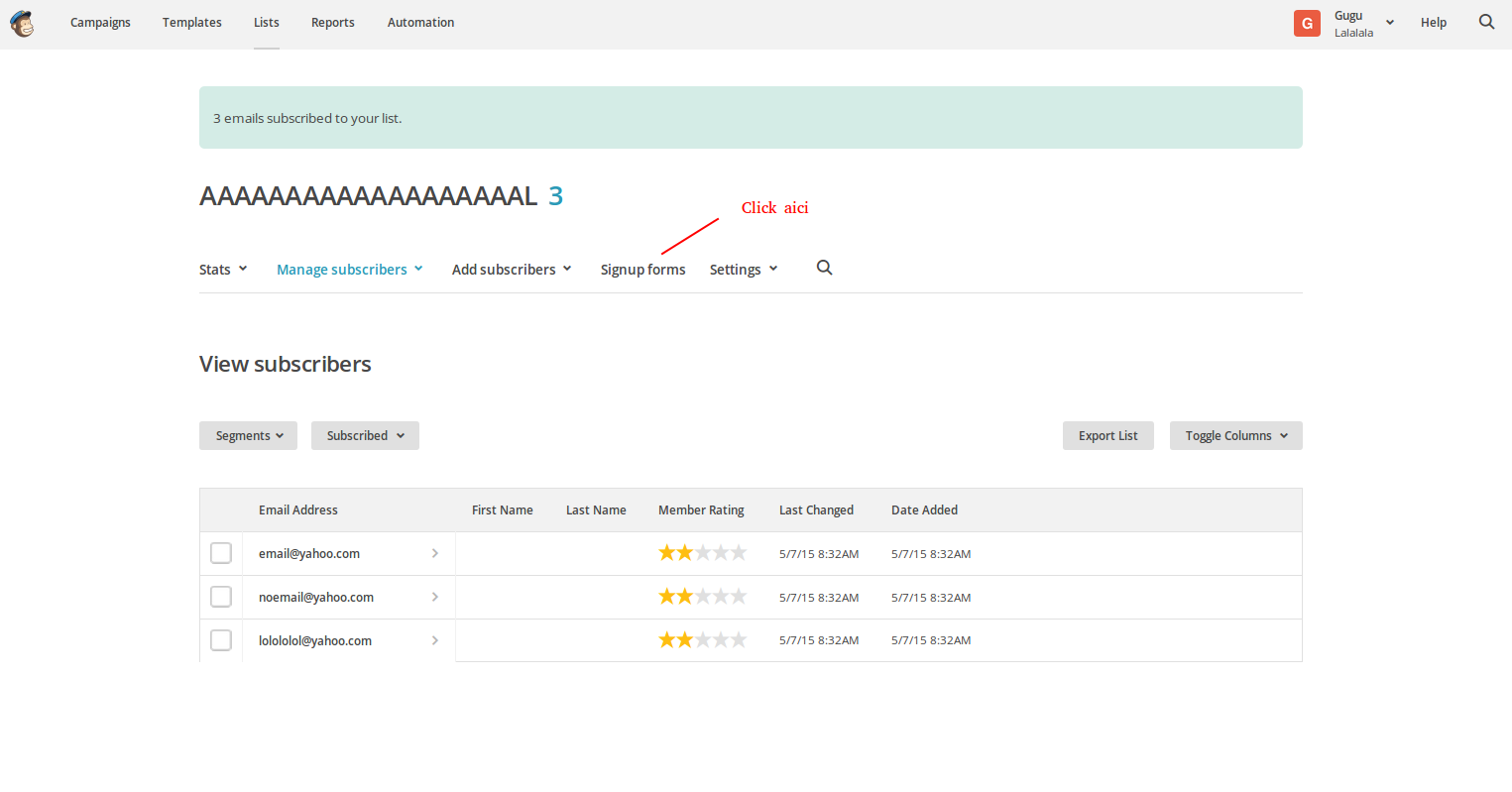Sort by Date Added column header
The height and width of the screenshot is (792, 1512).
pyautogui.click(x=924, y=510)
